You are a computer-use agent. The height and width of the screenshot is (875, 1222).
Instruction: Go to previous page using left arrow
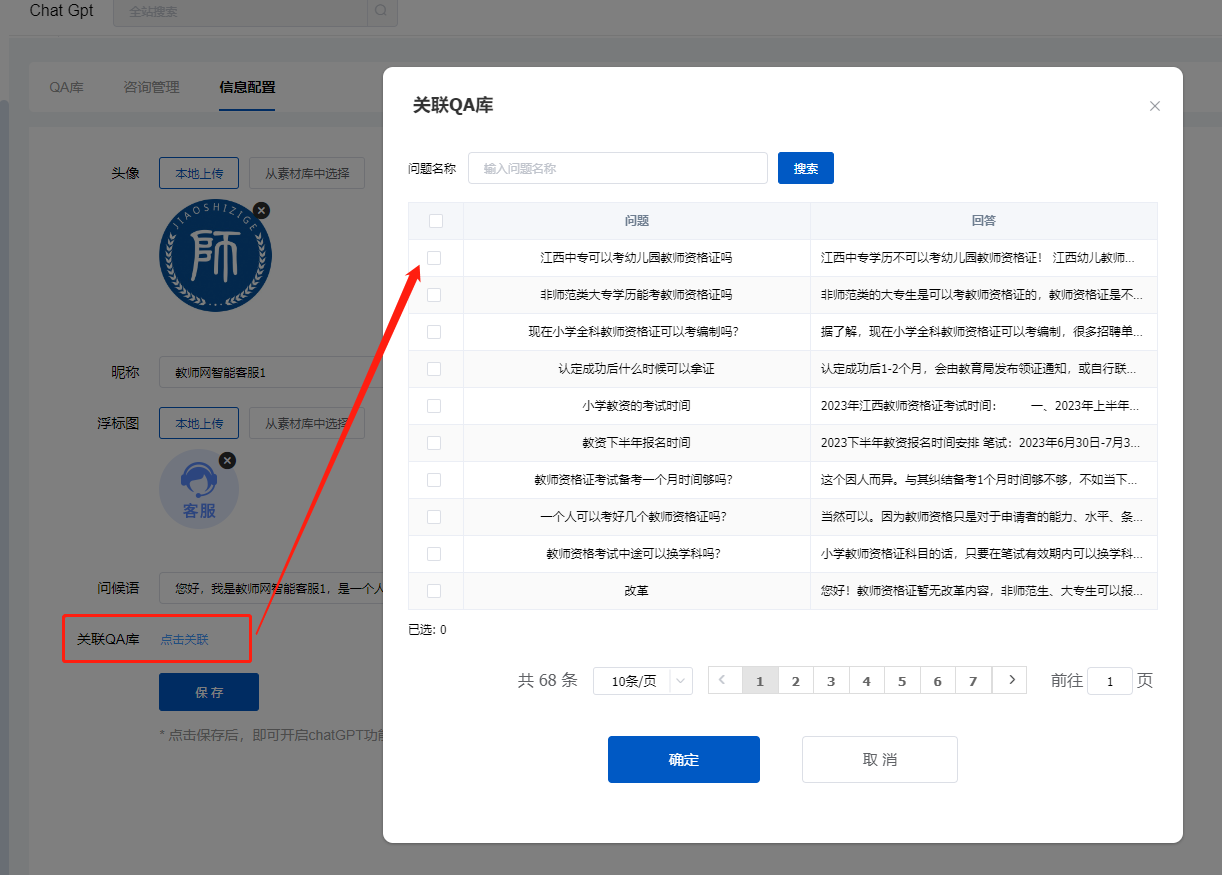724,680
